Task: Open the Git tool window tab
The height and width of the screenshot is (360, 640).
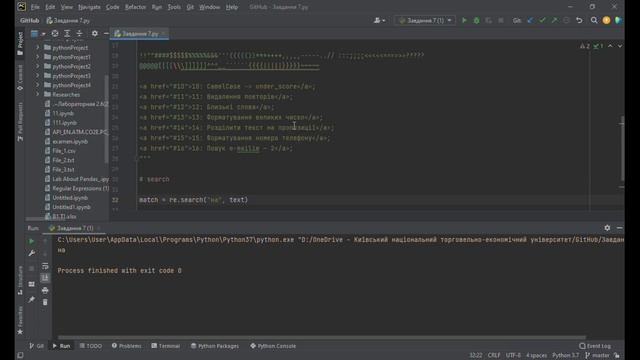Action: pyautogui.click(x=36, y=346)
